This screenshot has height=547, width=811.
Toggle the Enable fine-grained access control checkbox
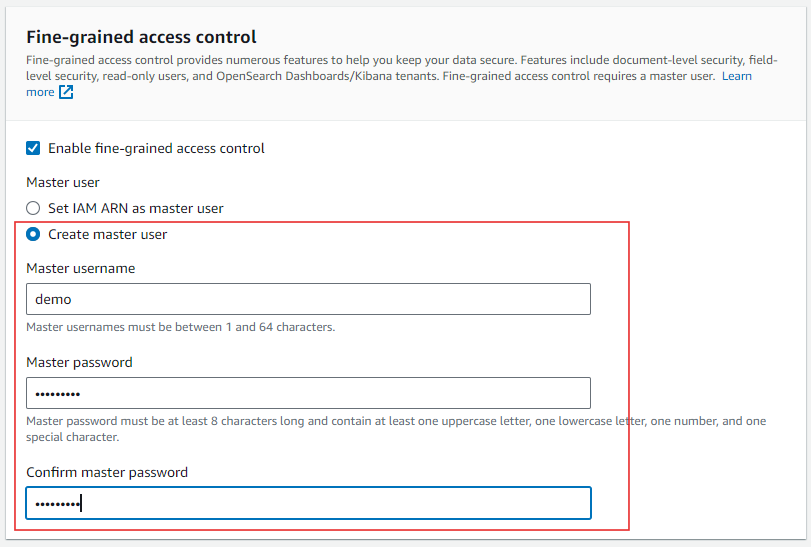coord(33,148)
